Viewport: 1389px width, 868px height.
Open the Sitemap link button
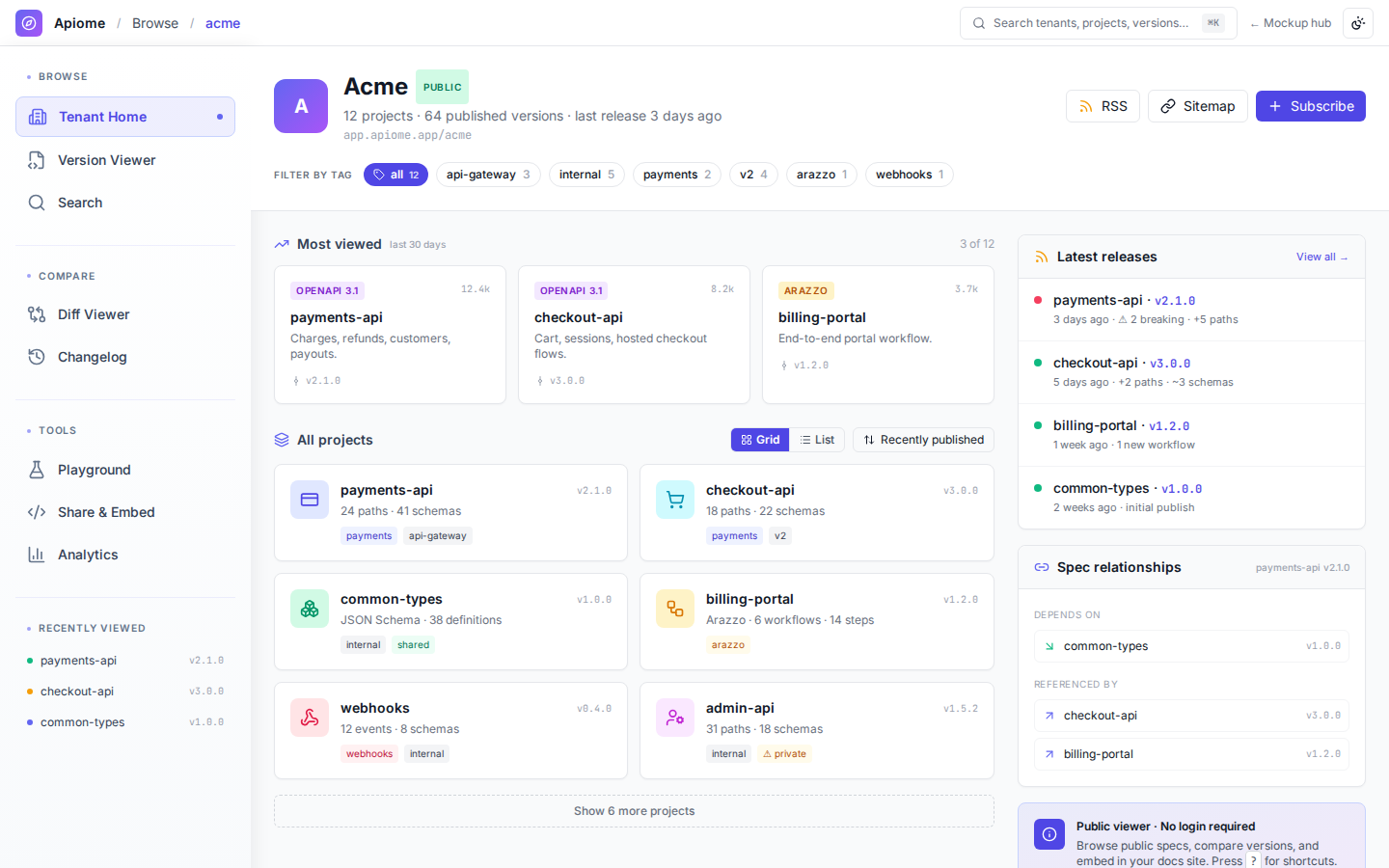[1197, 106]
